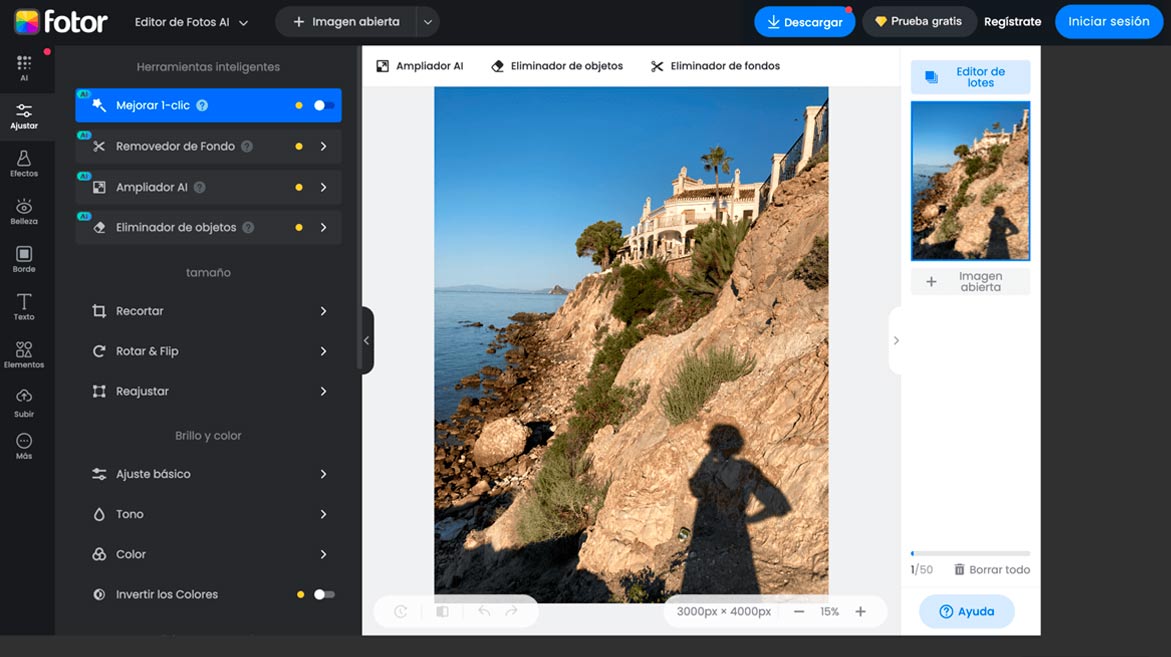Click the image count progress bar
Image resolution: width=1171 pixels, height=657 pixels.
[970, 553]
